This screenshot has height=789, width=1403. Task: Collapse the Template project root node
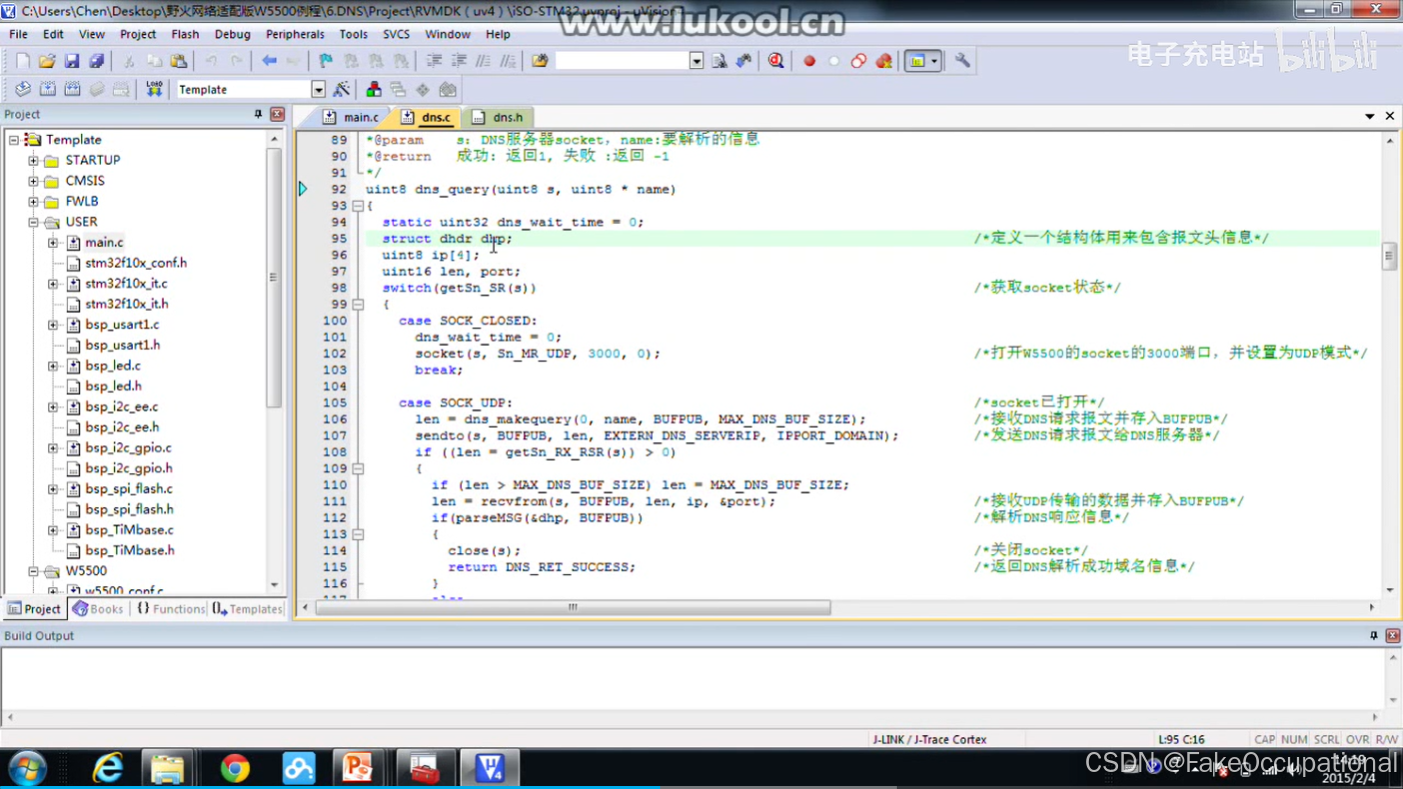14,140
